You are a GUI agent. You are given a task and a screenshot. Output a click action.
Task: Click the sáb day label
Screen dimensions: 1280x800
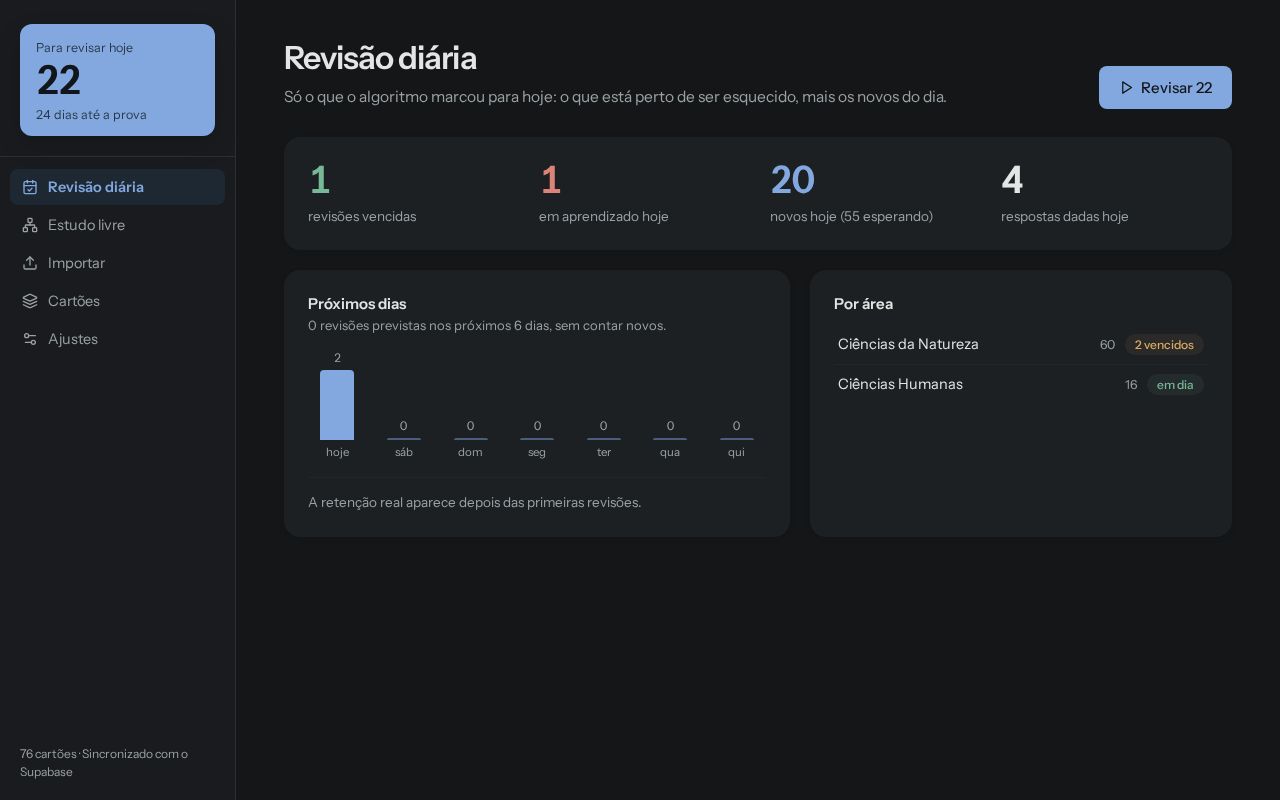click(x=404, y=452)
